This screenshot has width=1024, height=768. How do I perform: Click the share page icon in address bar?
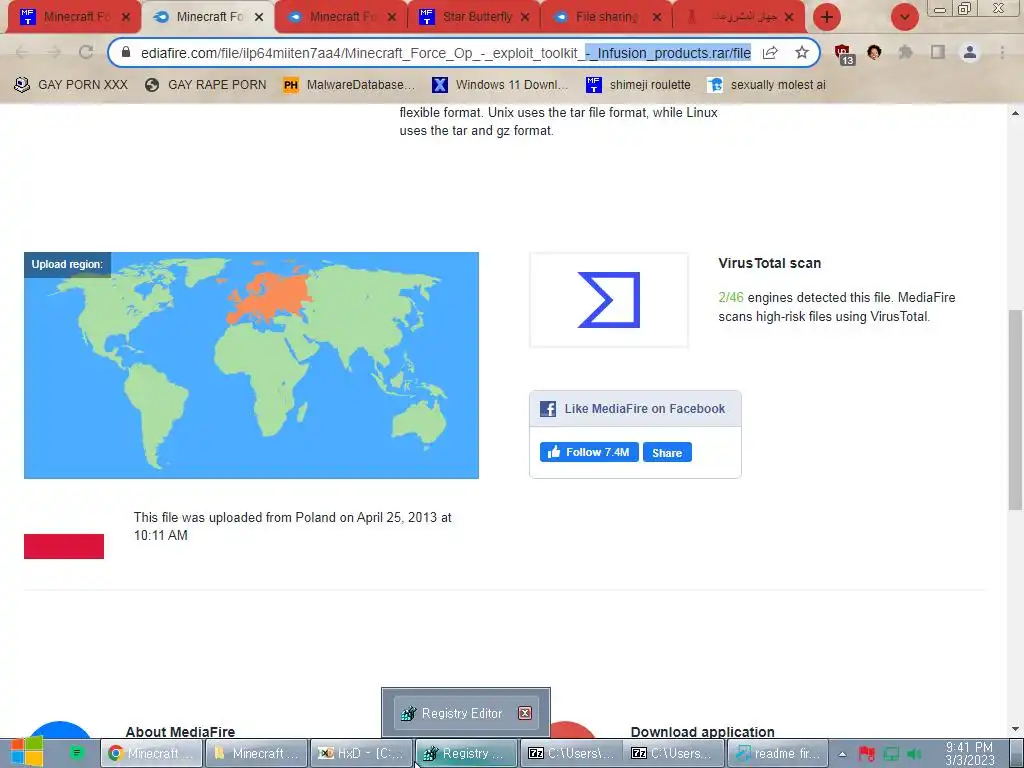click(770, 52)
